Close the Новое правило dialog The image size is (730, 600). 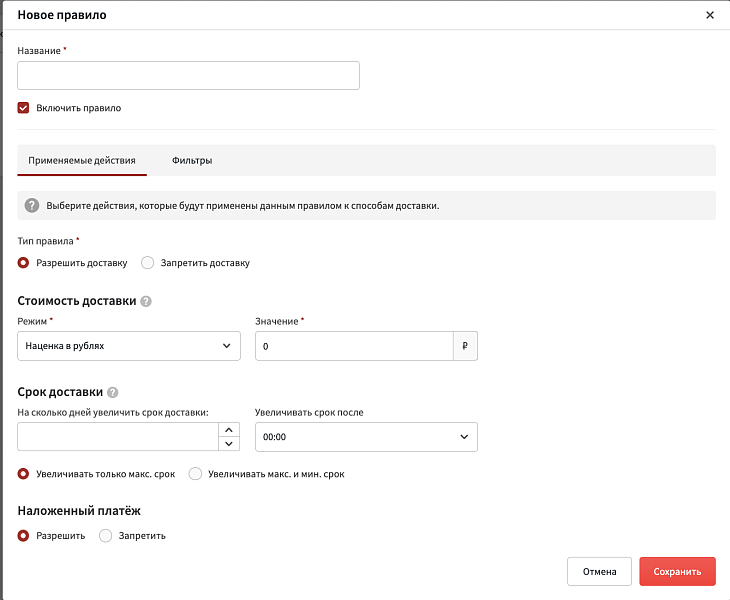tap(710, 15)
